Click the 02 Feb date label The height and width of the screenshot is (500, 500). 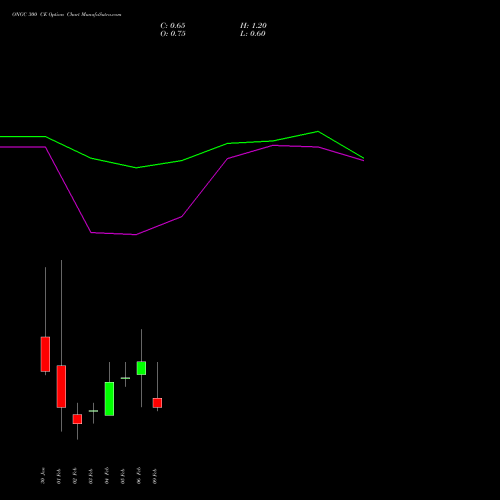(x=75, y=476)
